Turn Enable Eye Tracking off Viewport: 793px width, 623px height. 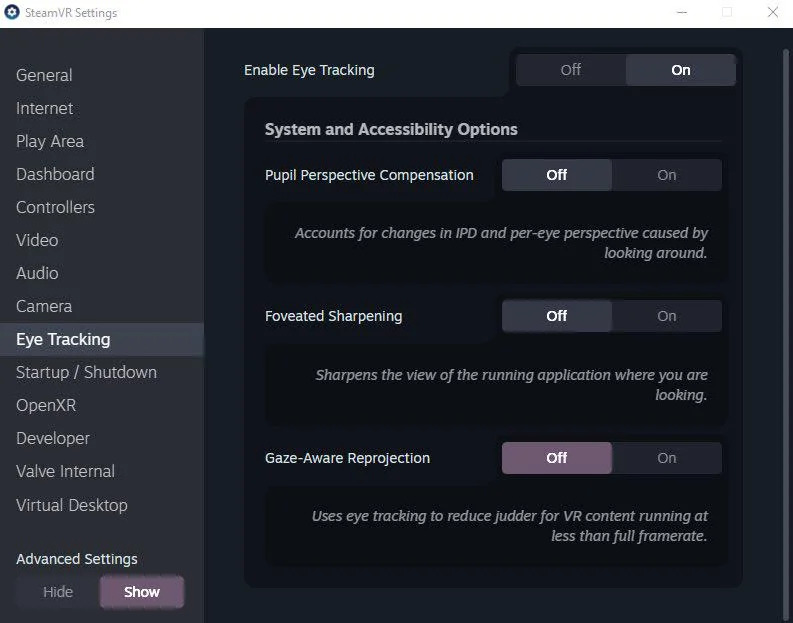571,70
